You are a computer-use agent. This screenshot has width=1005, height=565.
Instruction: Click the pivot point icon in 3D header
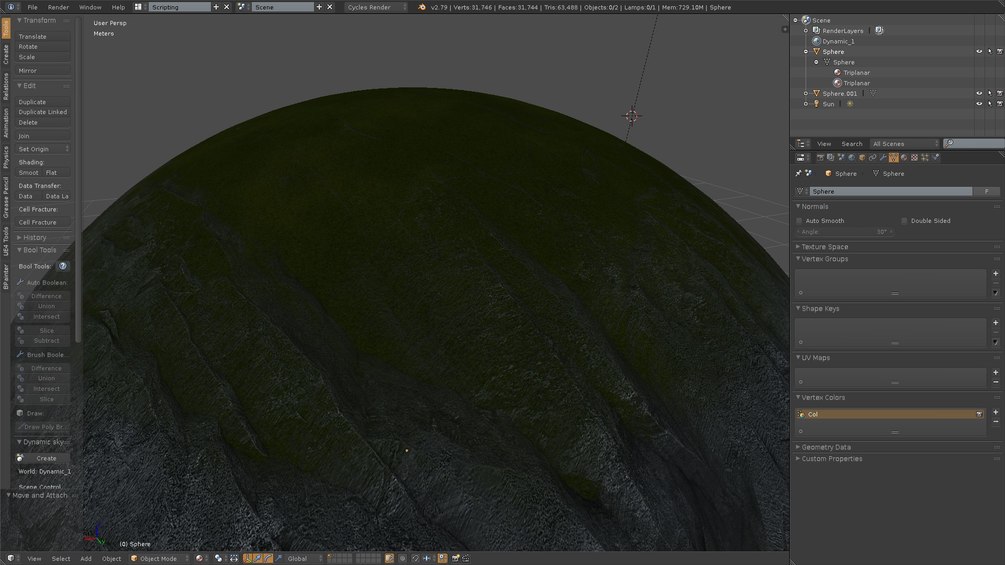pos(219,559)
